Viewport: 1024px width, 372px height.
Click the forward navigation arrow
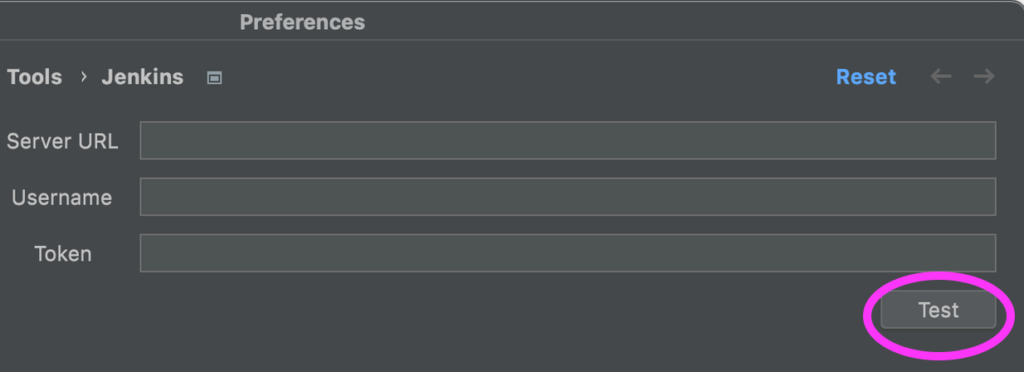984,76
